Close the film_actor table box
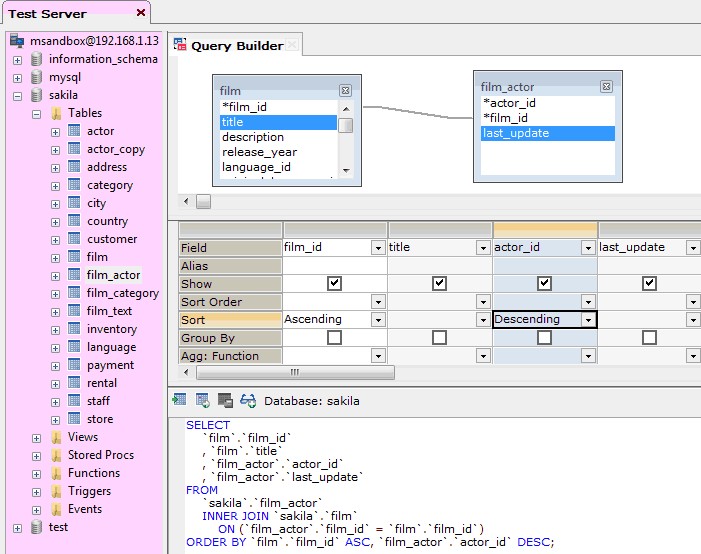 [606, 87]
